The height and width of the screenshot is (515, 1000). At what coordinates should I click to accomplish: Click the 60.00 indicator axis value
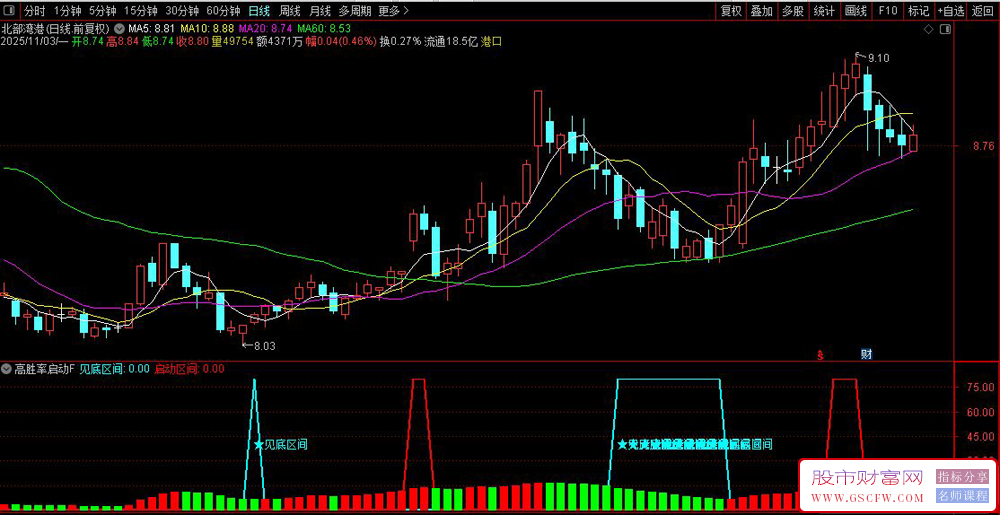tap(980, 412)
